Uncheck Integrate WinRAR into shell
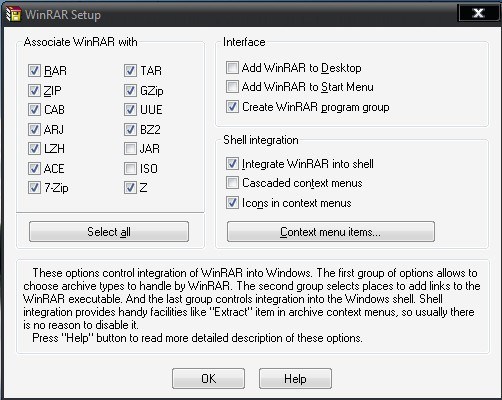Viewport: 502px width, 400px height. point(232,164)
